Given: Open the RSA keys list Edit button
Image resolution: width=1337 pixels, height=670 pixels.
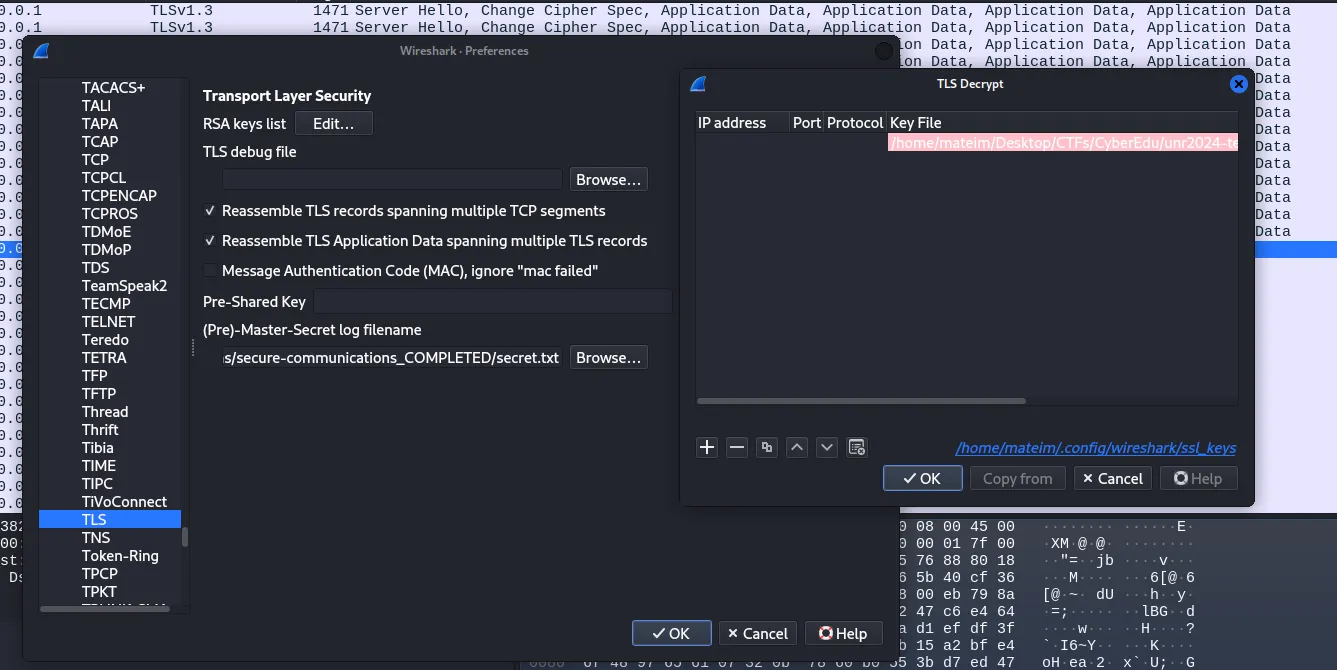Looking at the screenshot, I should click(x=333, y=124).
